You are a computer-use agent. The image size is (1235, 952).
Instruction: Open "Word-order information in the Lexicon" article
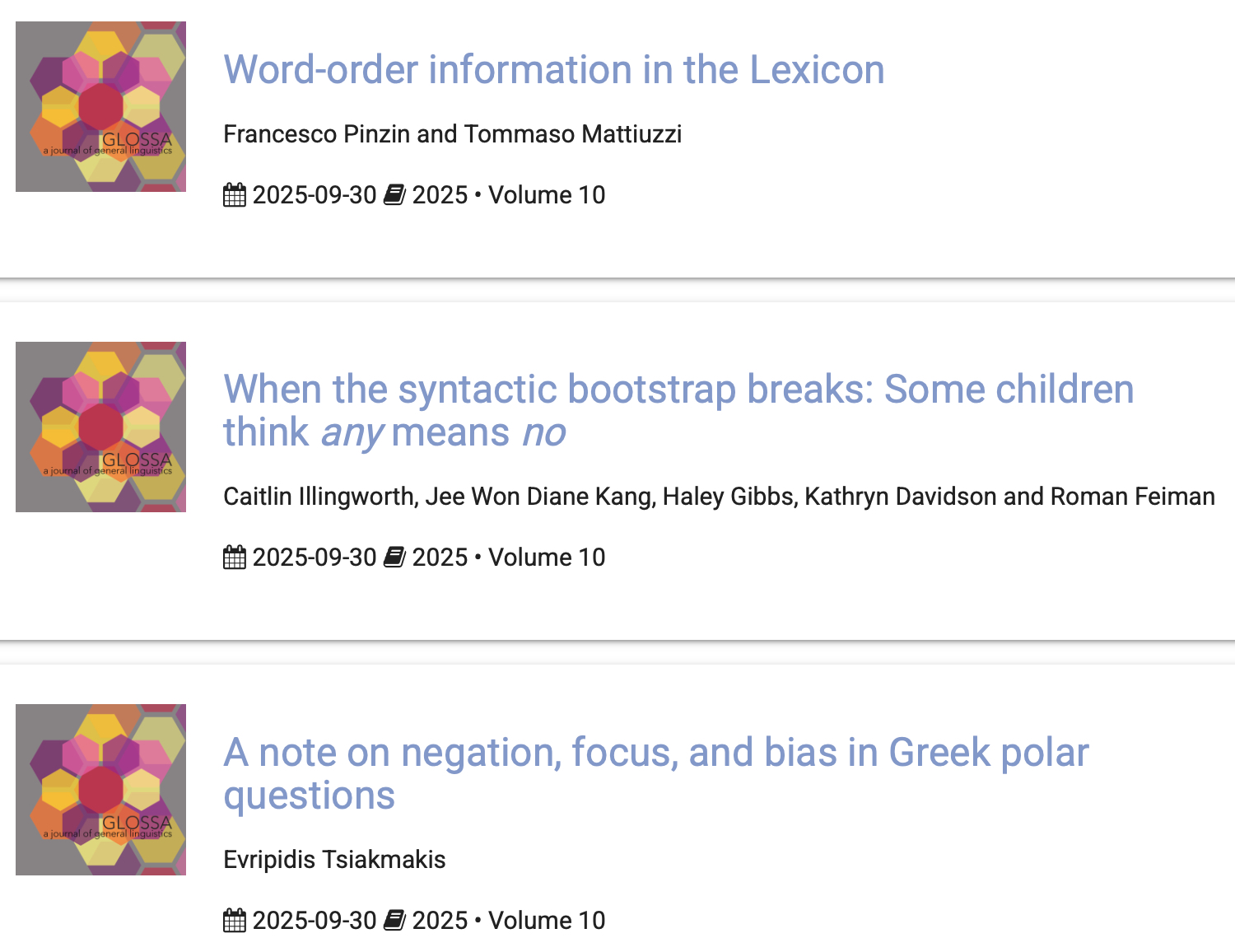pos(553,70)
